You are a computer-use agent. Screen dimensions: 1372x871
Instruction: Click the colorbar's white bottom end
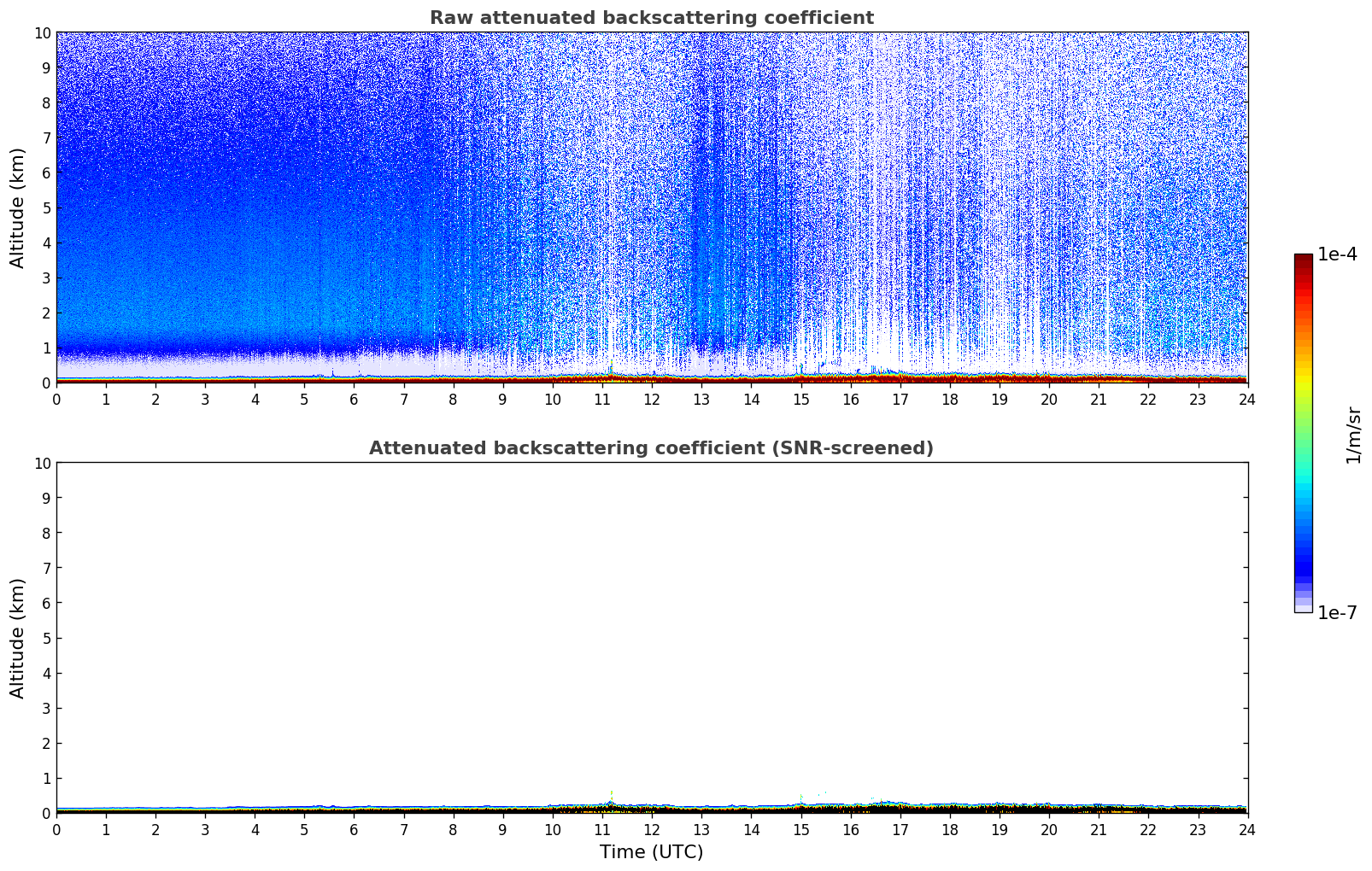(x=1303, y=608)
